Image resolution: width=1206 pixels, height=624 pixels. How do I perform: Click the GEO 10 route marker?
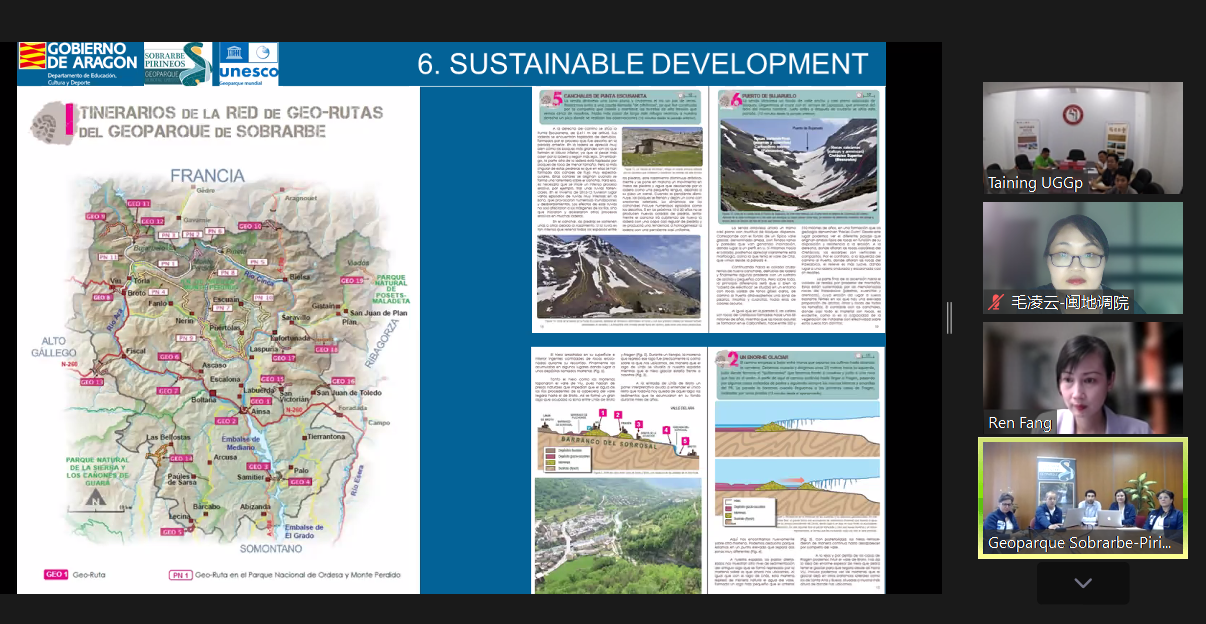coord(250,227)
